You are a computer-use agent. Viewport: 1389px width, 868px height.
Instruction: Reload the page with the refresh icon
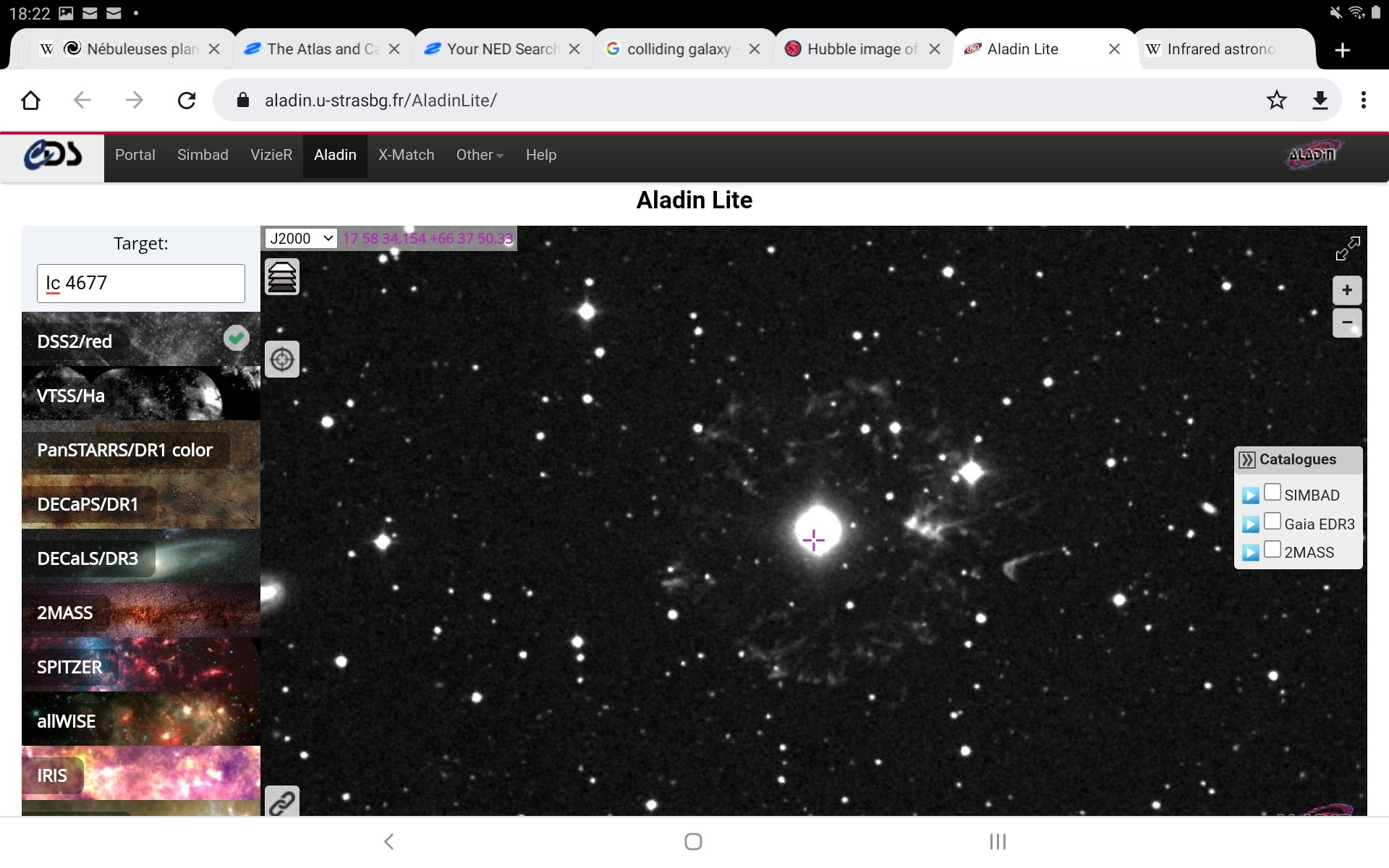tap(187, 100)
